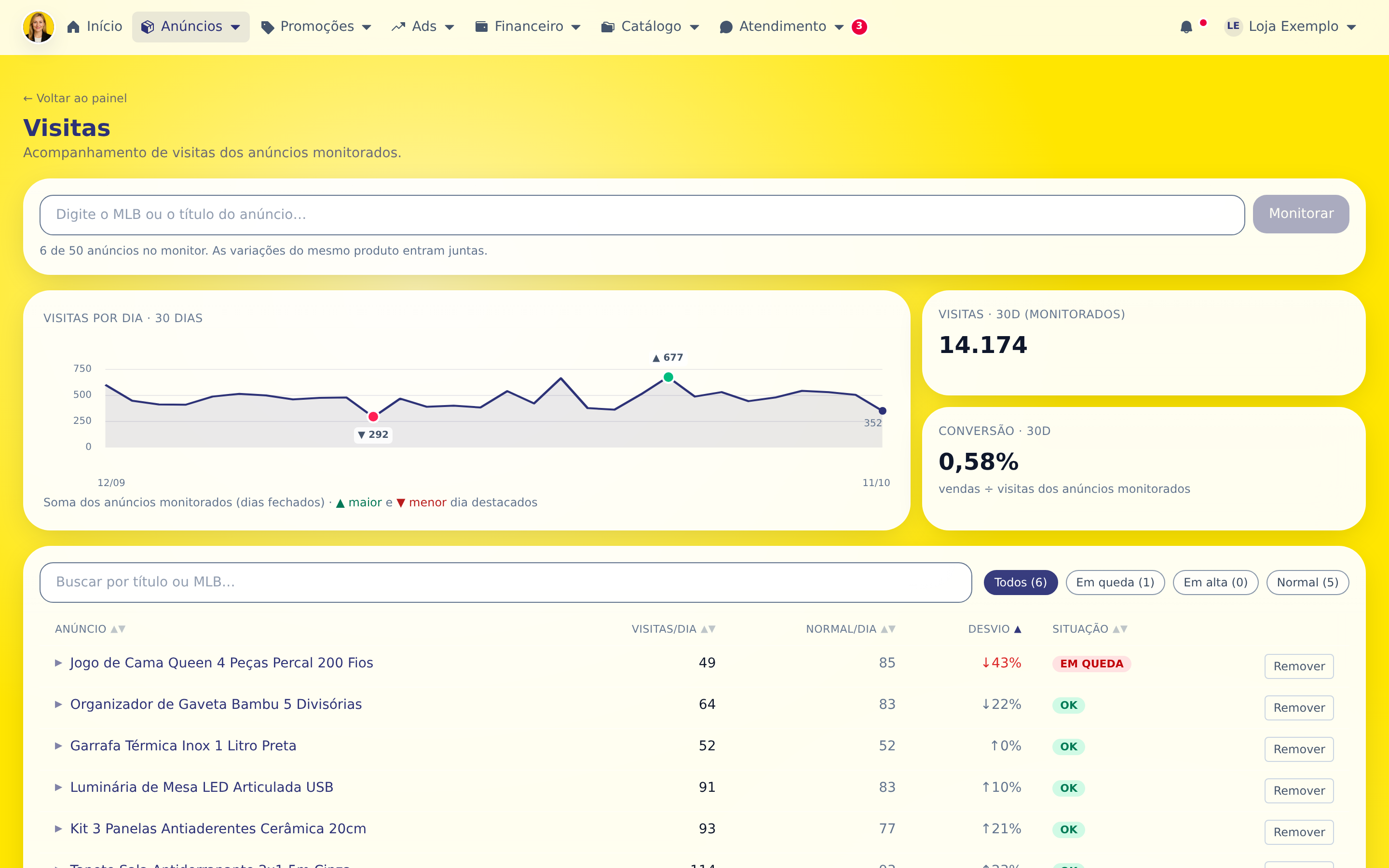Open the Promoções dropdown arrow
Viewport: 1389px width, 868px height.
coord(367,27)
